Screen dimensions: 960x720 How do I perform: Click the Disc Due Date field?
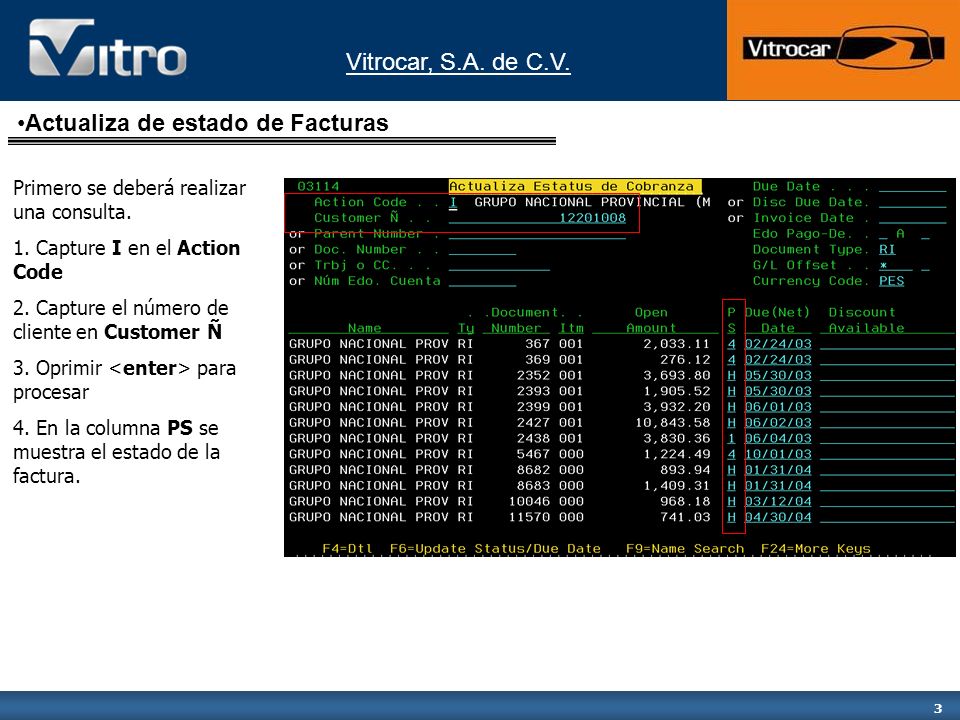(912, 203)
